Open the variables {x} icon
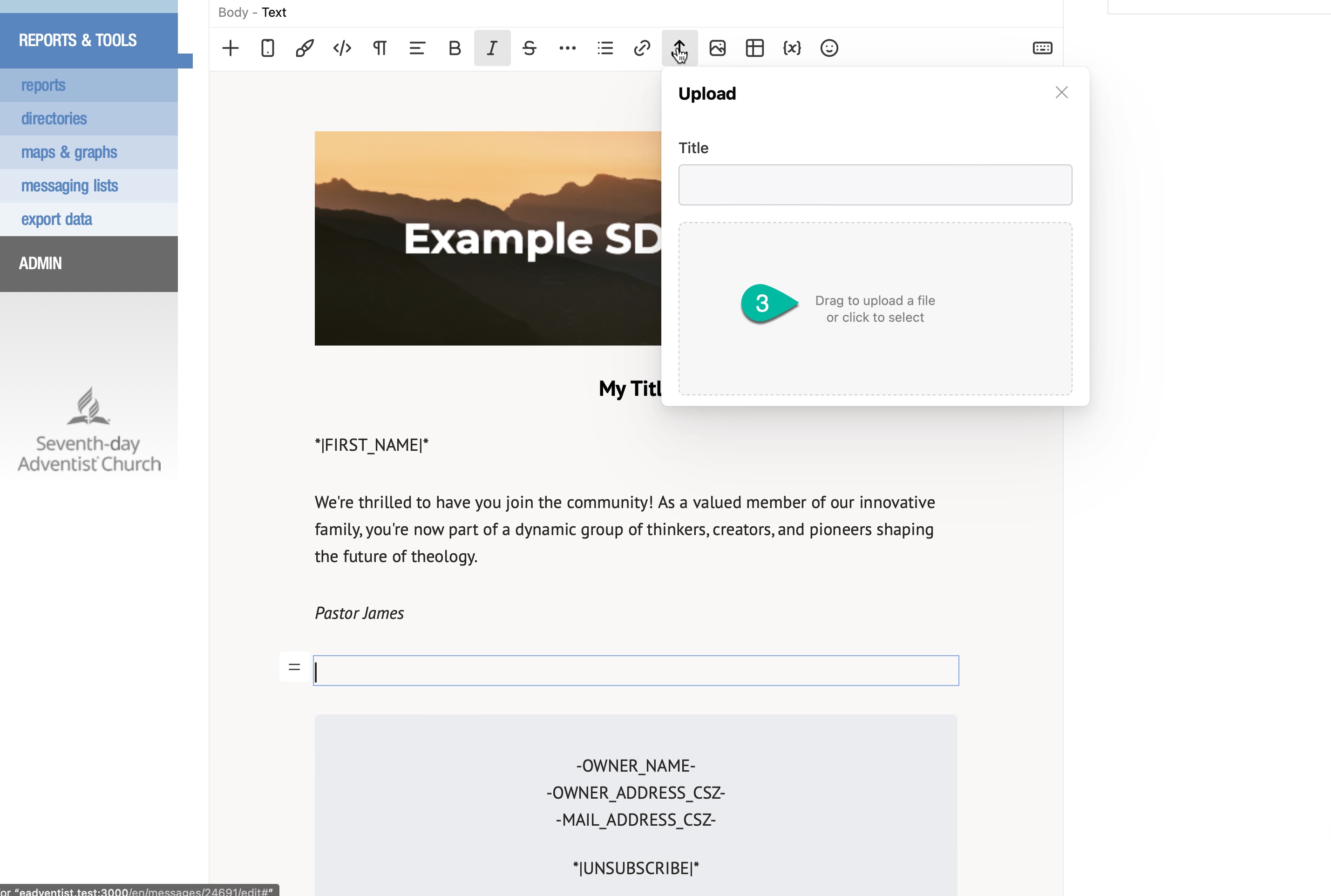This screenshot has width=1331, height=896. [792, 48]
